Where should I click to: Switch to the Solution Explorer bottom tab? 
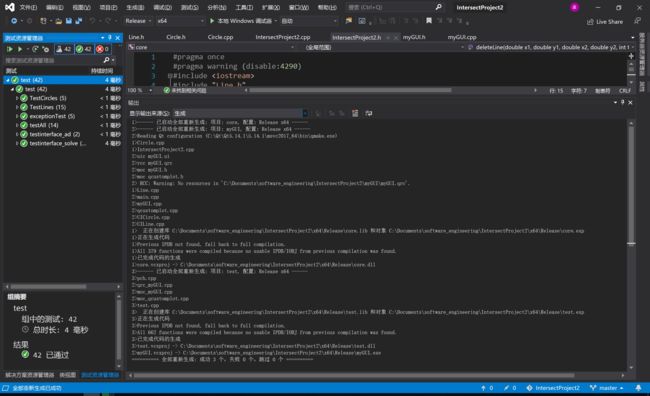pos(30,375)
